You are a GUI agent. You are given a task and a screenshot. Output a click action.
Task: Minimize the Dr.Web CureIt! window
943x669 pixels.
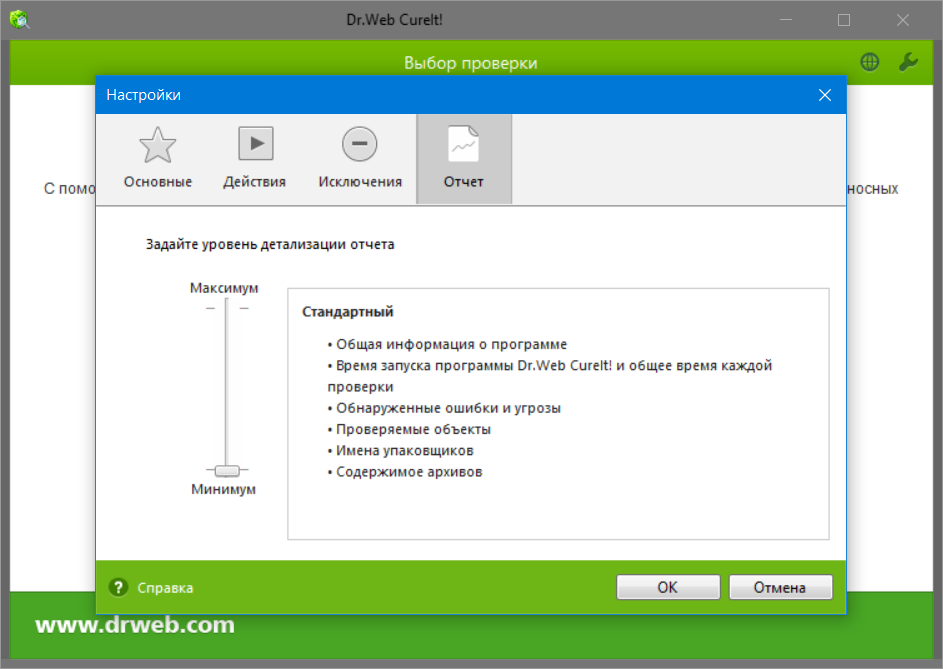pyautogui.click(x=786, y=20)
